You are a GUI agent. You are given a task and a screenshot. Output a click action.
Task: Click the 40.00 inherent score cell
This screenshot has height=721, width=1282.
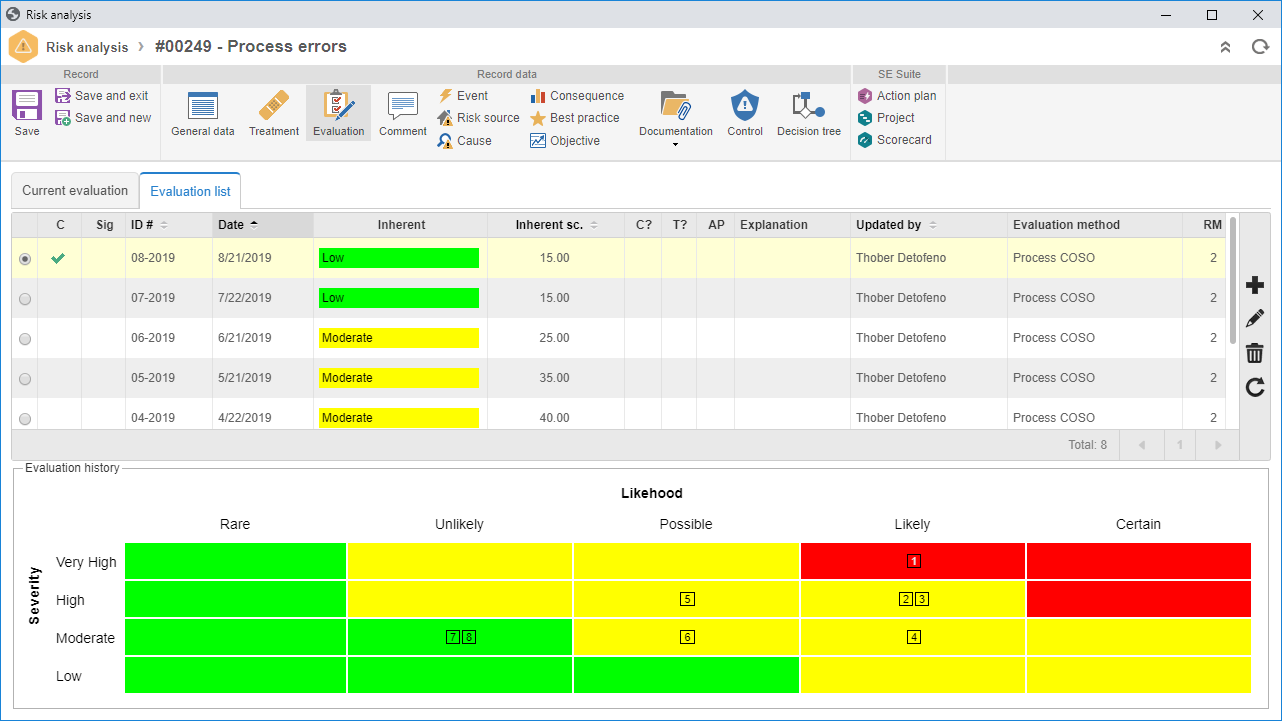coord(555,418)
